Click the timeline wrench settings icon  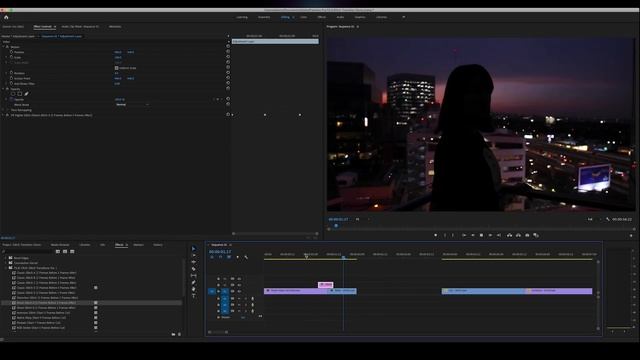[x=246, y=257]
